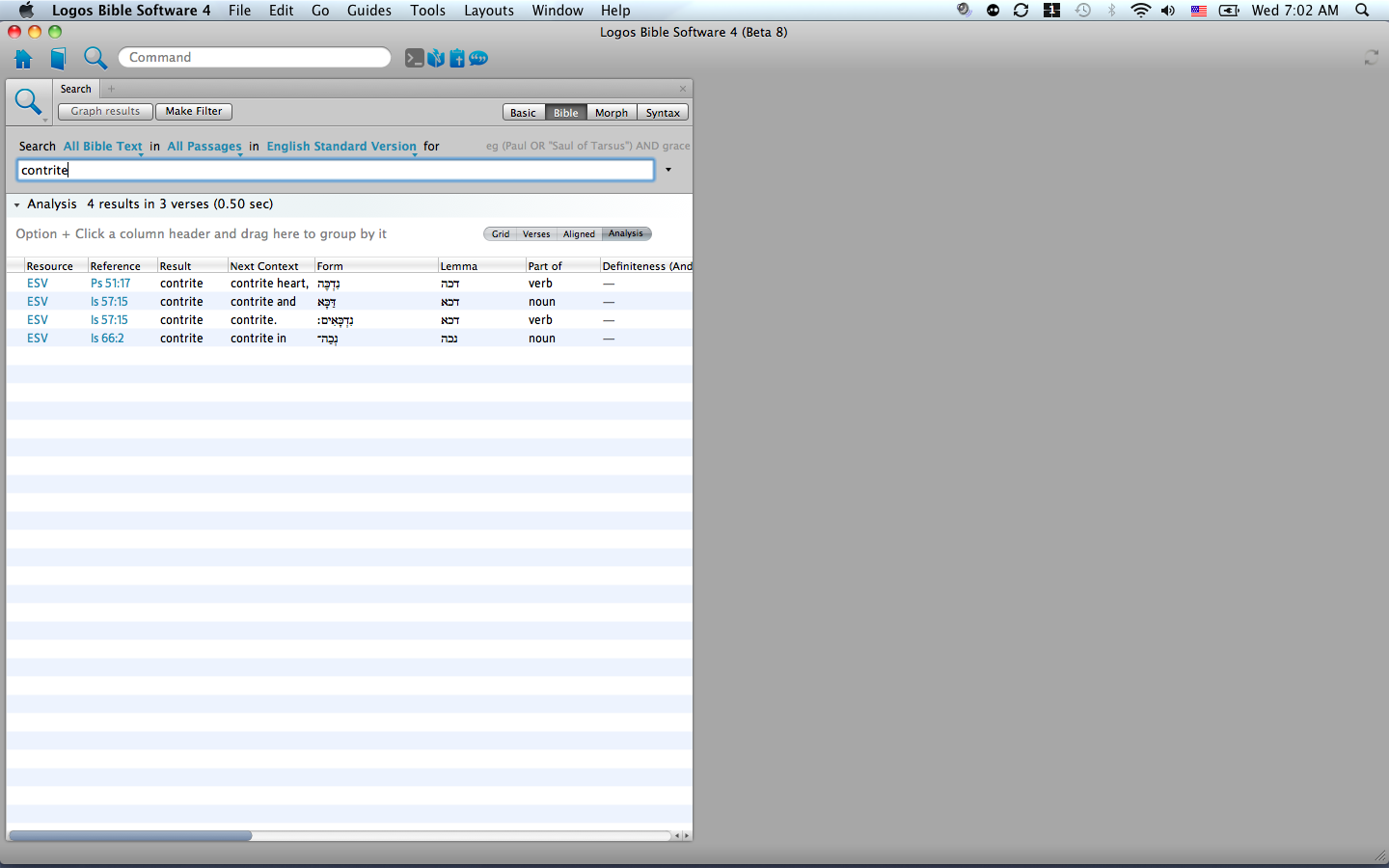This screenshot has height=868, width=1389.
Task: Switch to Morph search type
Action: coord(612,113)
